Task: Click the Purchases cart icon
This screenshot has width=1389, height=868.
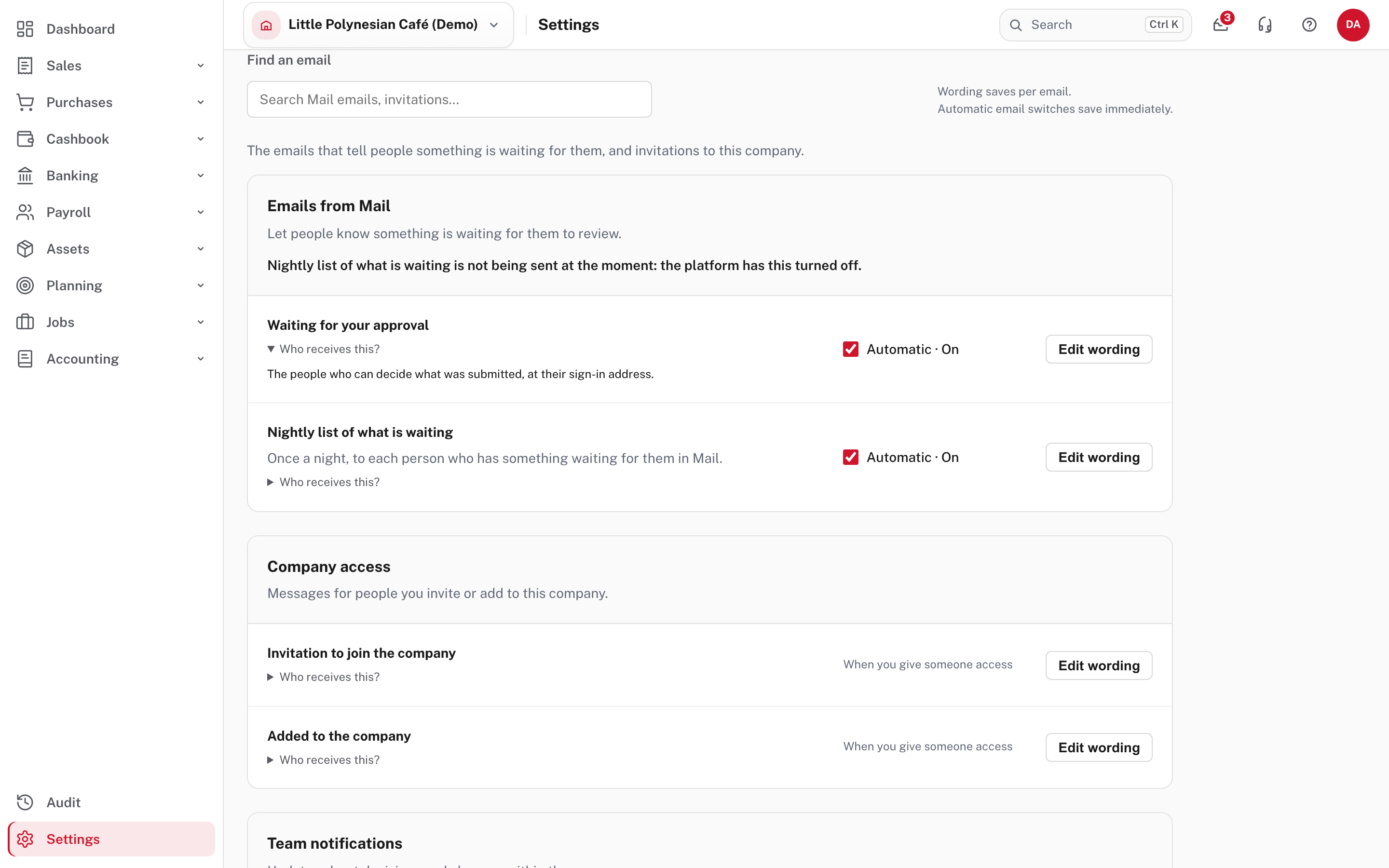Action: tap(25, 102)
